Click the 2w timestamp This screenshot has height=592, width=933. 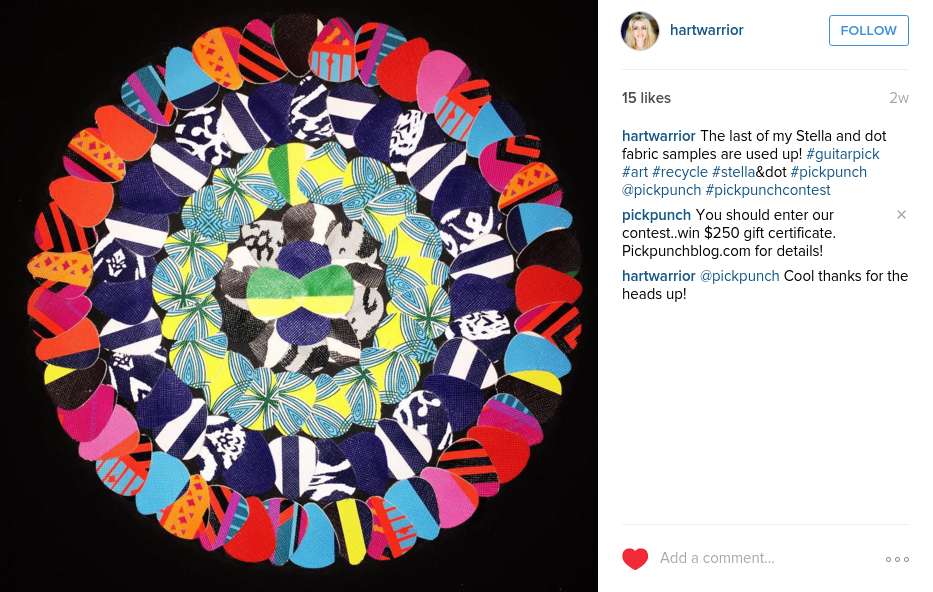(898, 98)
